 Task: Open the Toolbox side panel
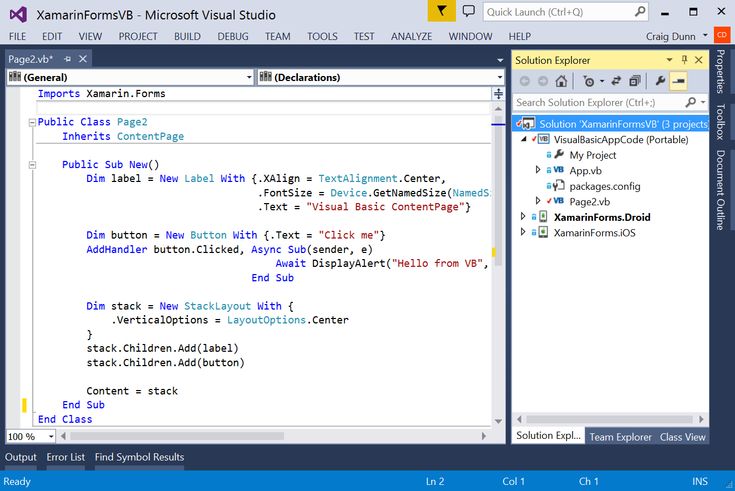click(721, 123)
